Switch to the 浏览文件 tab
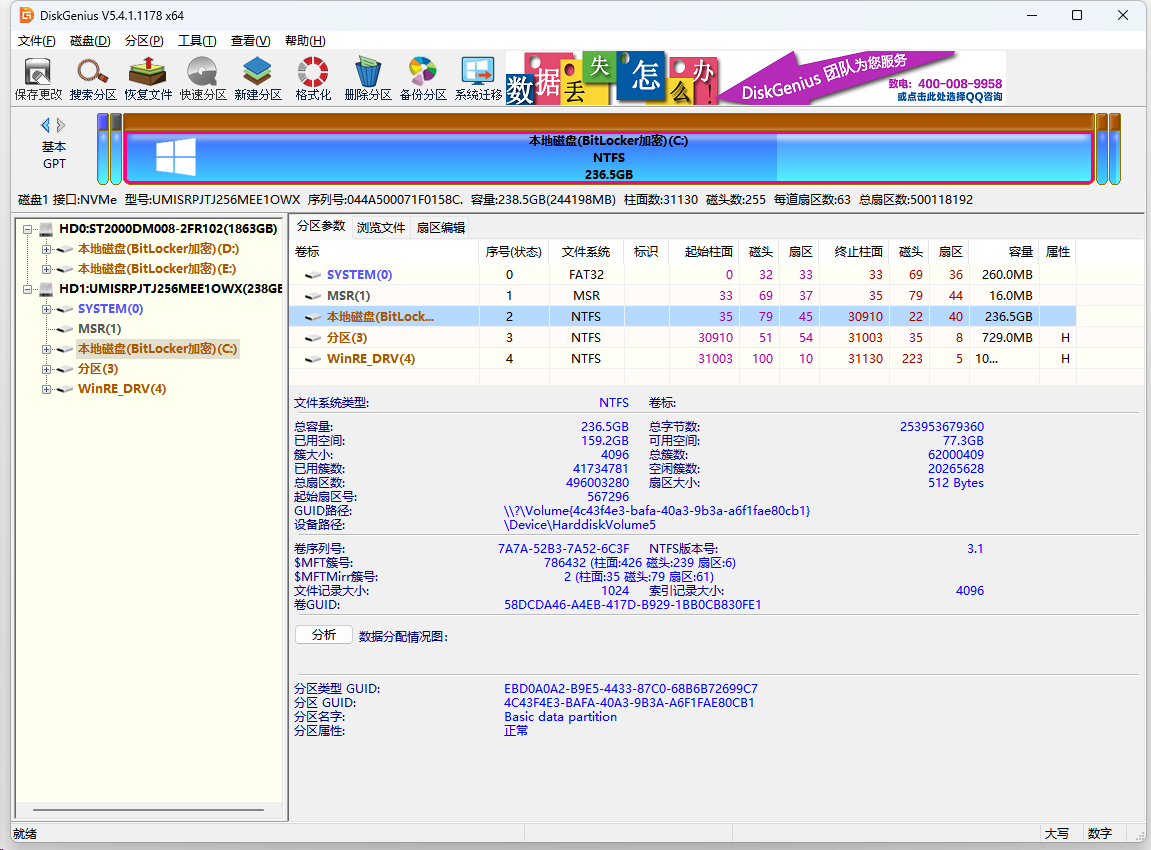 (x=380, y=228)
